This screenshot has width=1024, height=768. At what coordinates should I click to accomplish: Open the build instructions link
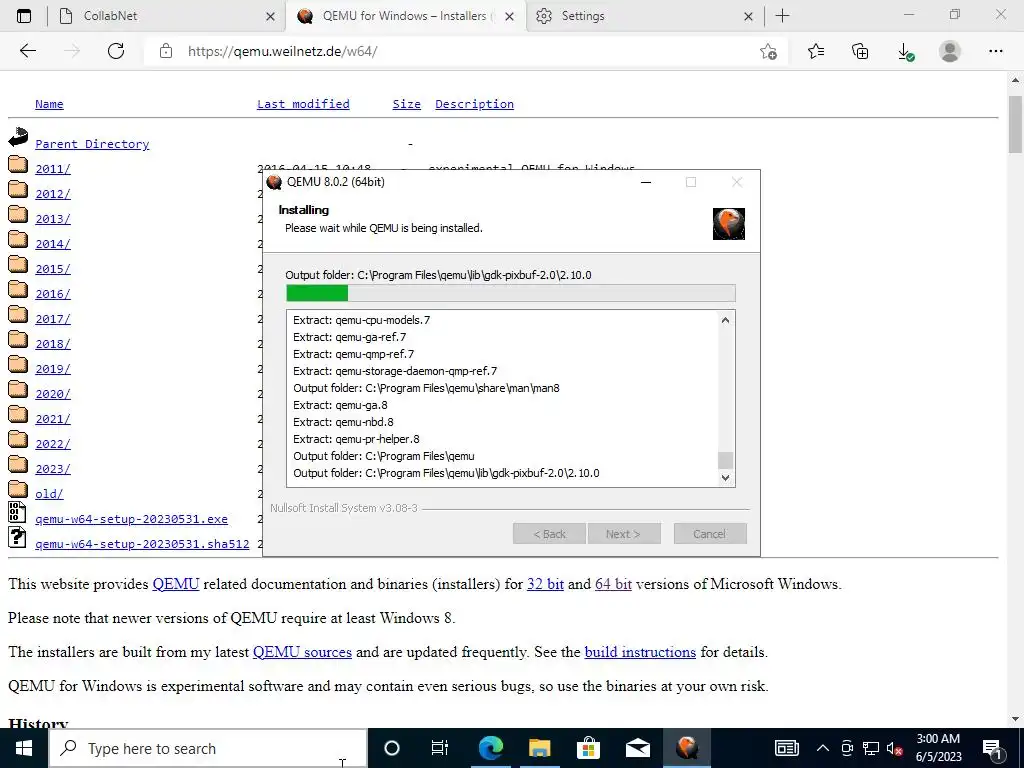pos(640,652)
